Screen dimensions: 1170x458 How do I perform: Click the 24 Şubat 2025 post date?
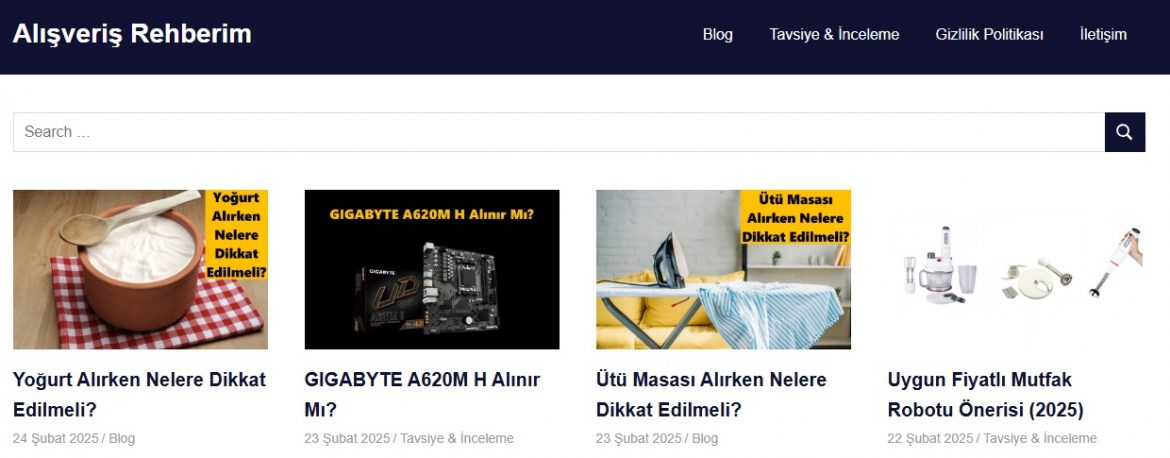tap(55, 439)
